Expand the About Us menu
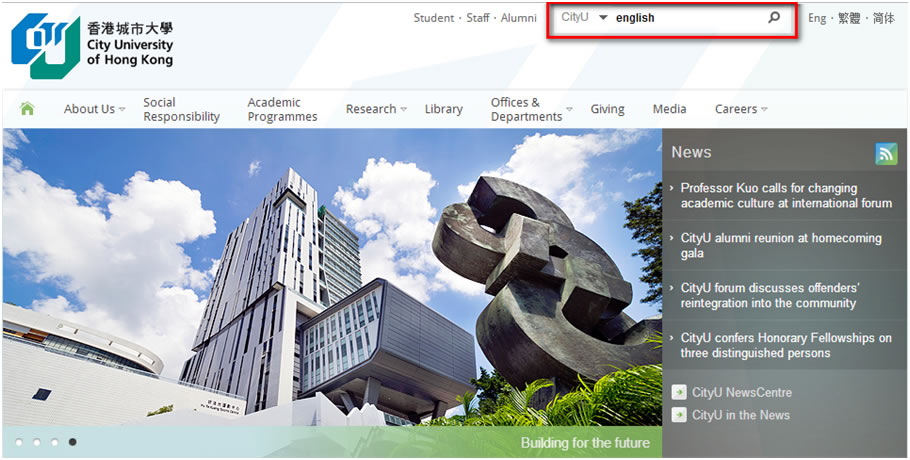The height and width of the screenshot is (460, 910). point(94,110)
